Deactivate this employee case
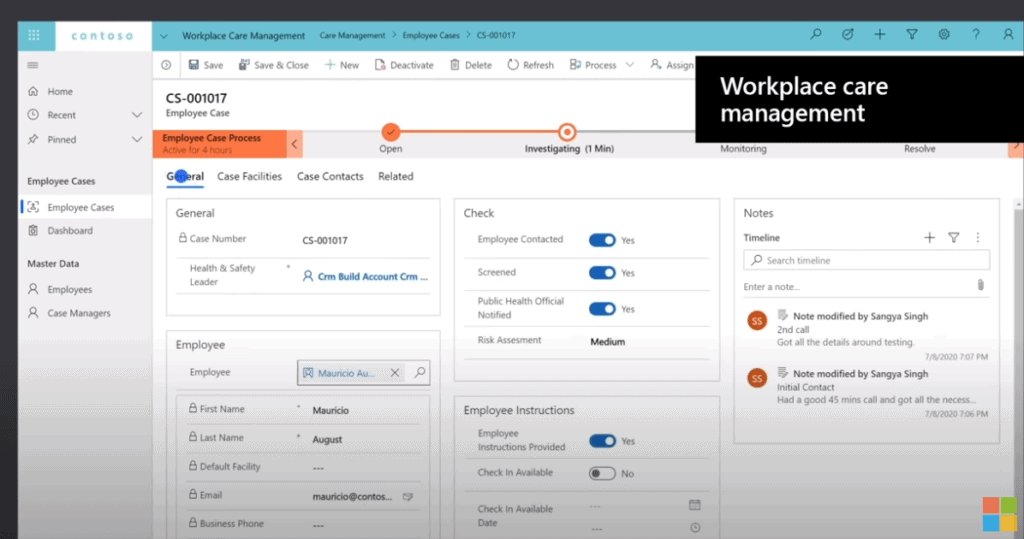 click(404, 65)
